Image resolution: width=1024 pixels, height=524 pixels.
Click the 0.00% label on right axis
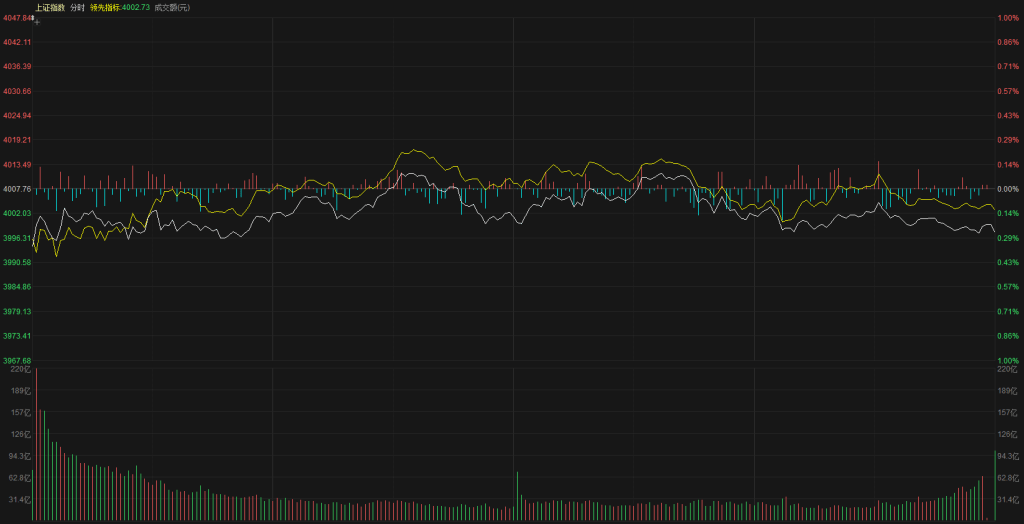[x=1007, y=189]
